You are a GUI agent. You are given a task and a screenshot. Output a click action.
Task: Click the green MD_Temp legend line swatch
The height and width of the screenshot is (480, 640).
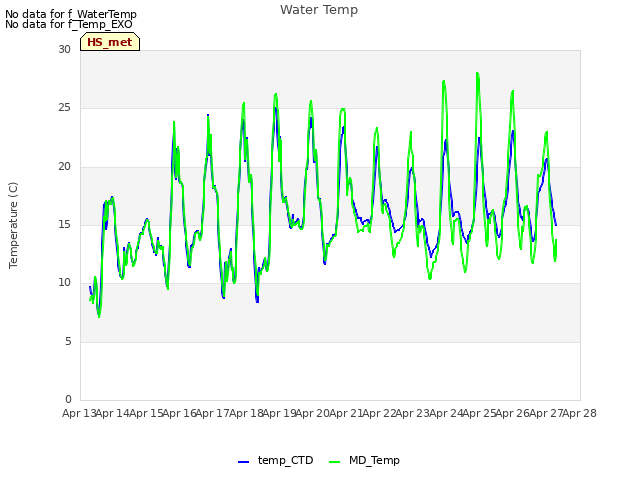(x=334, y=462)
